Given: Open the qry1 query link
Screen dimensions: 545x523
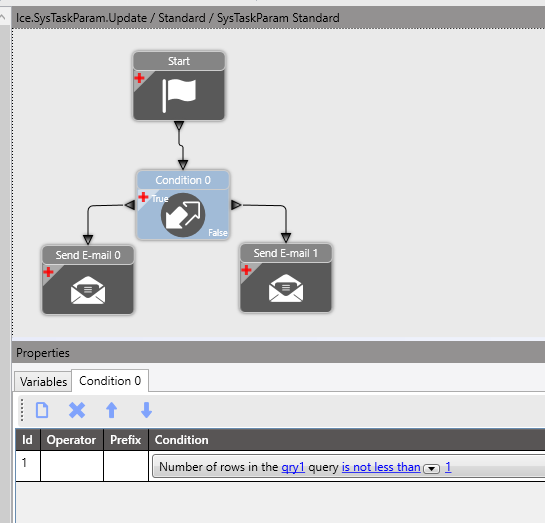Looking at the screenshot, I should (293, 467).
